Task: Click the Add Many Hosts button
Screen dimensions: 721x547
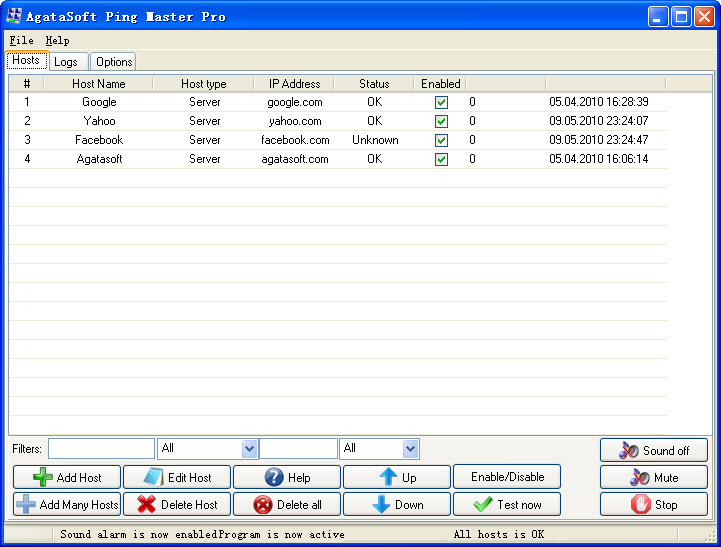Action: 67,505
